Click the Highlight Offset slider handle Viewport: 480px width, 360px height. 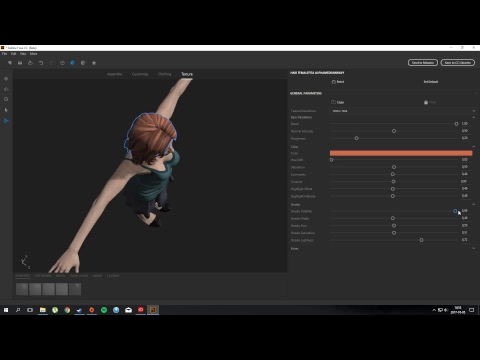coord(393,189)
